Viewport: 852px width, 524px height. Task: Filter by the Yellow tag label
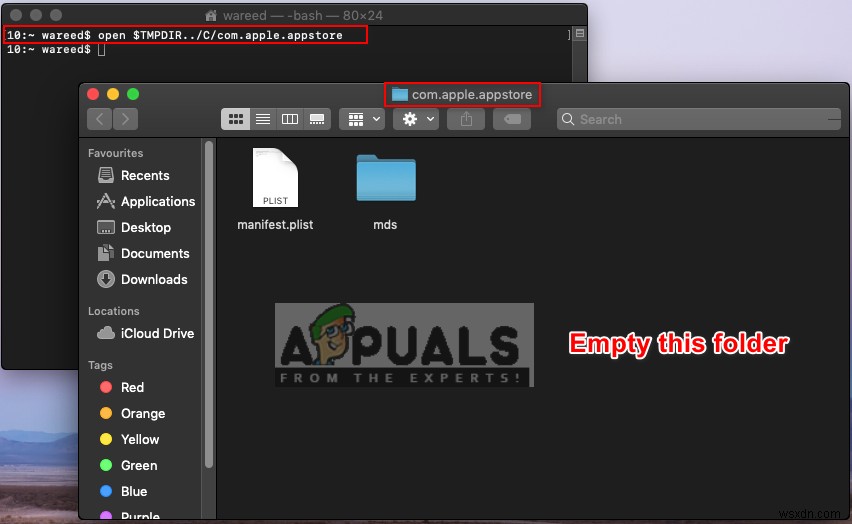pyautogui.click(x=140, y=439)
